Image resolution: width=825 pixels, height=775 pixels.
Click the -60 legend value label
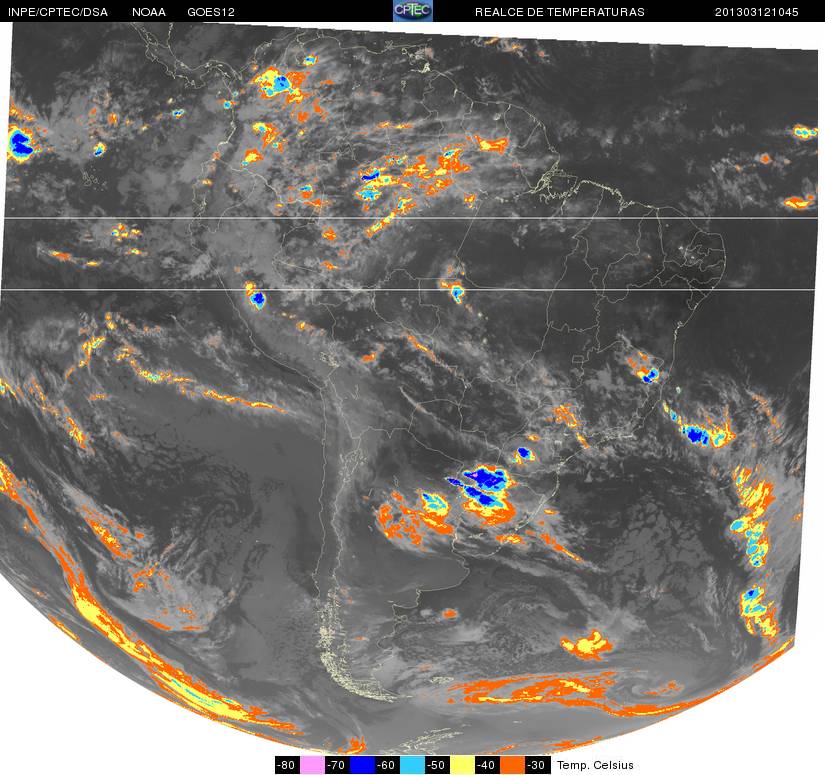coord(388,765)
